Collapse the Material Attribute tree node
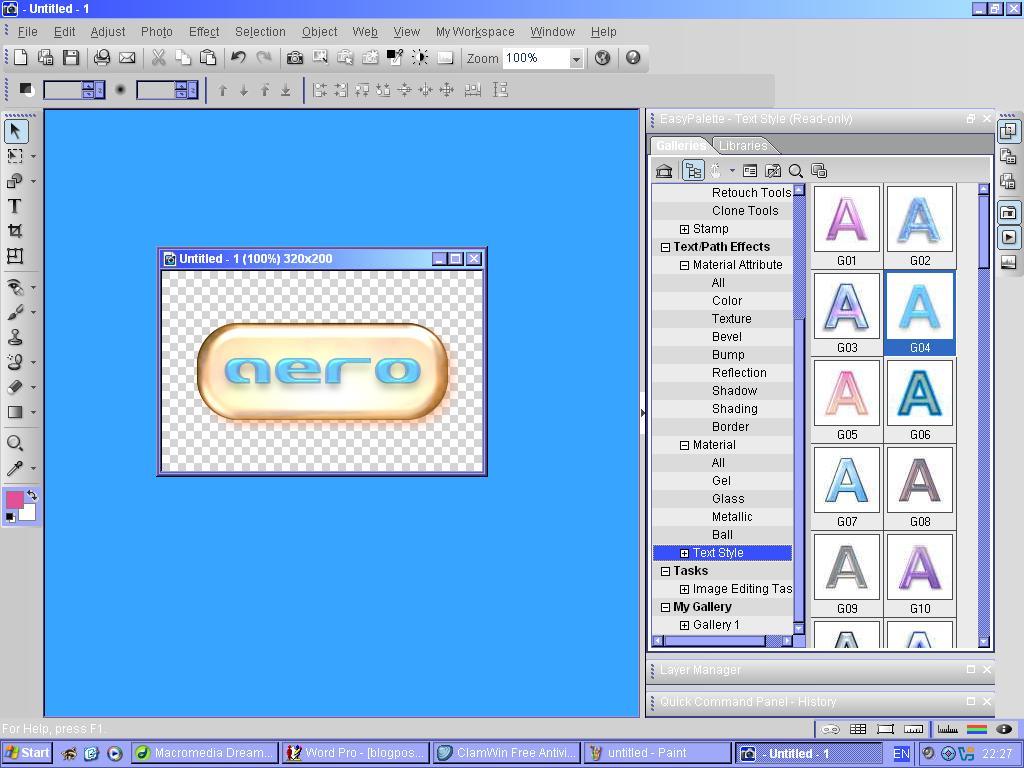 [x=684, y=265]
